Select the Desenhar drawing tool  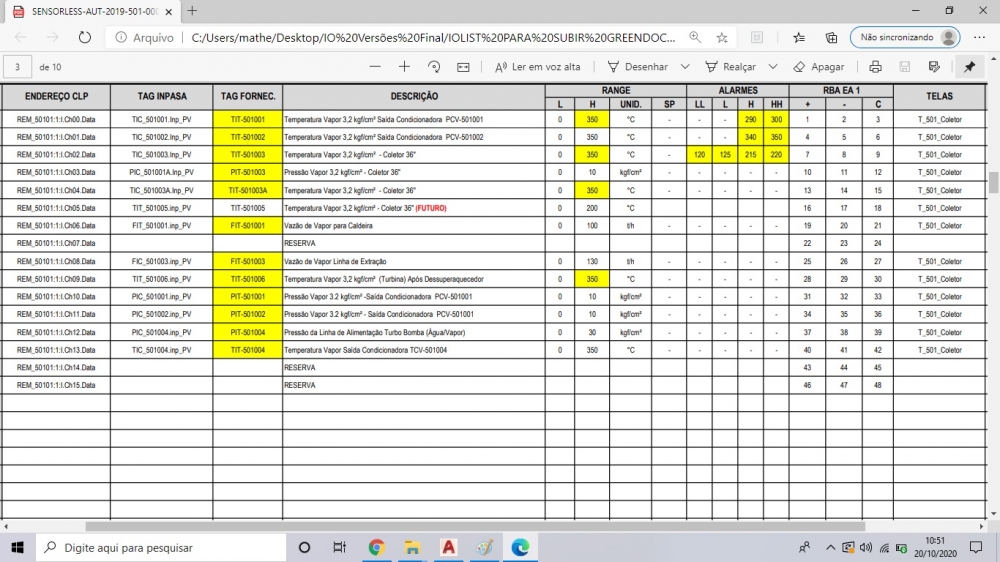click(637, 66)
